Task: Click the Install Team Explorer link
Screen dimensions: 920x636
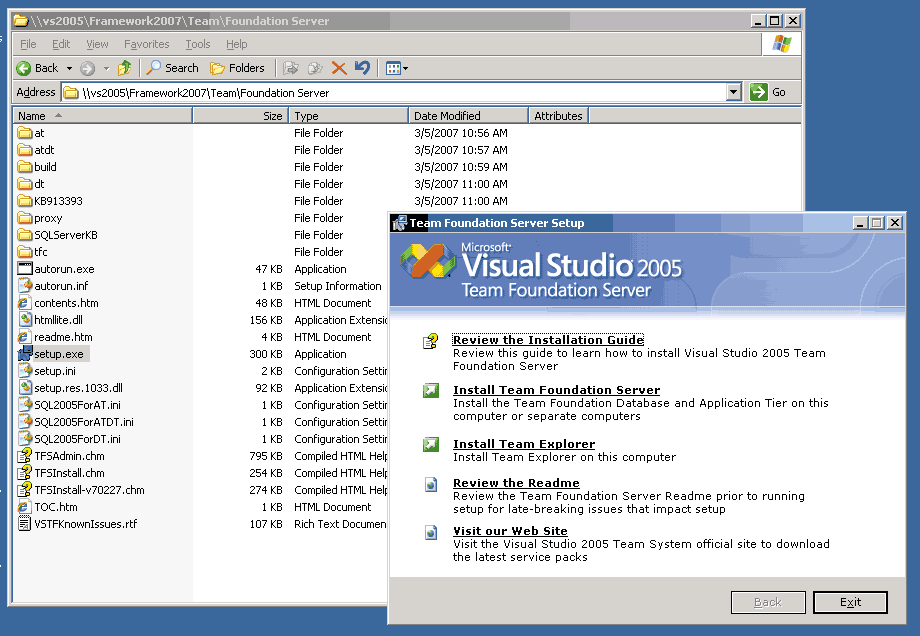Action: [x=524, y=444]
